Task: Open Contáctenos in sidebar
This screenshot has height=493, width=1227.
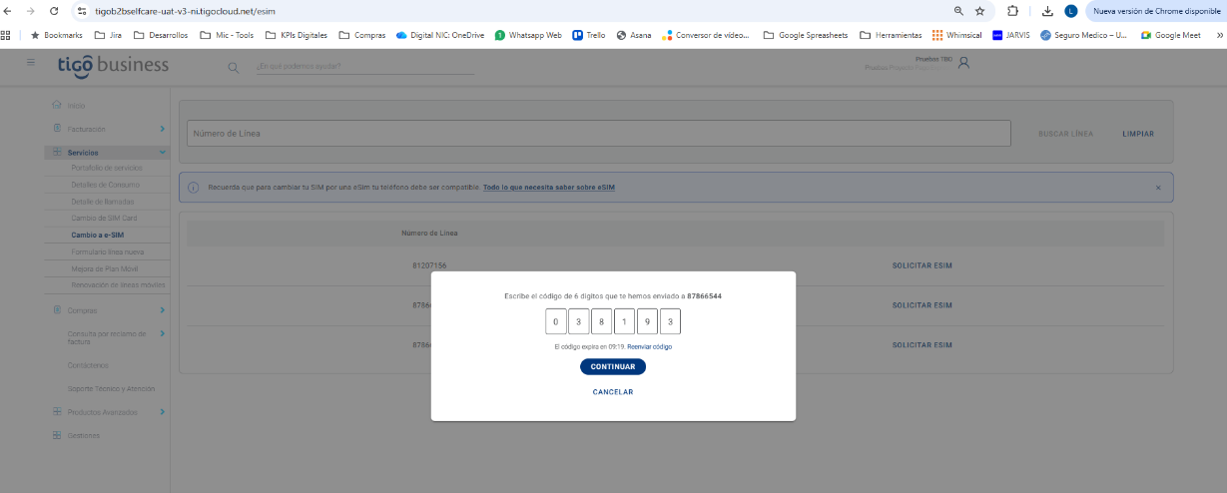Action: (x=88, y=365)
